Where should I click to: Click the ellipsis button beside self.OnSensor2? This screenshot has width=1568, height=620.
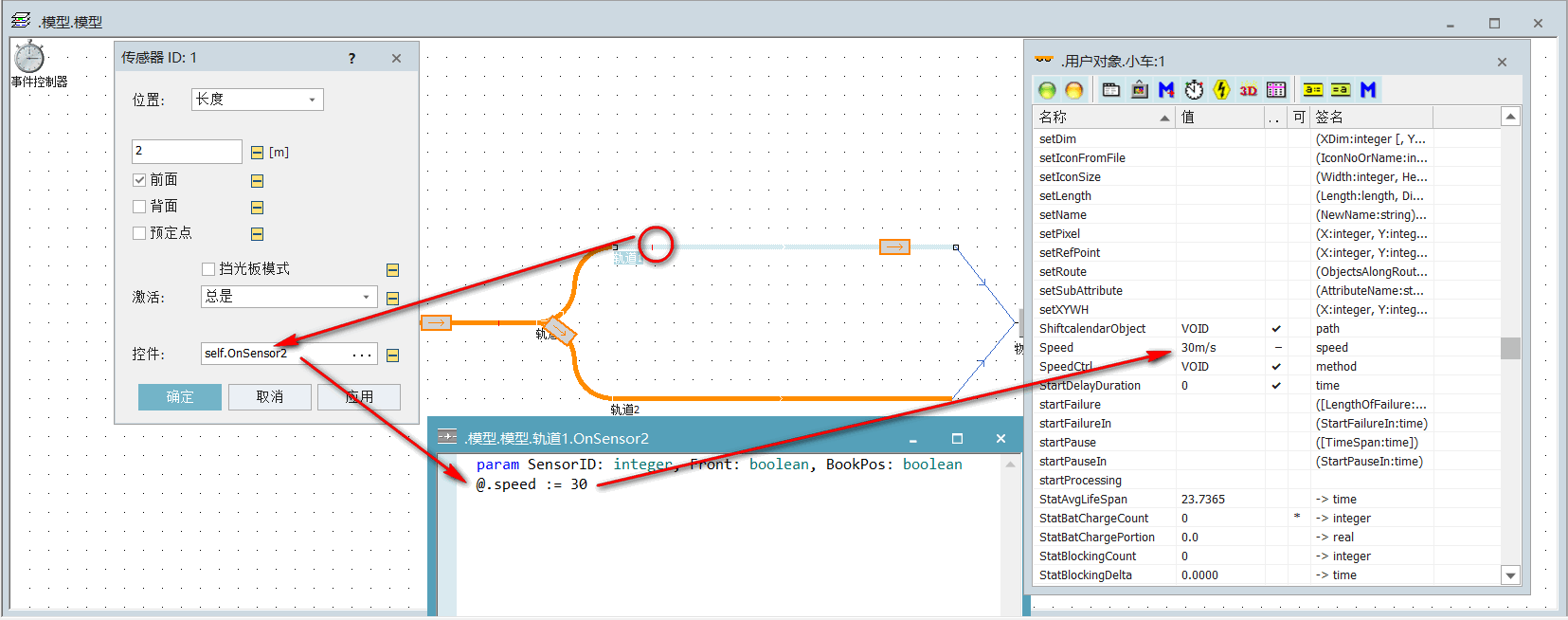coord(362,354)
